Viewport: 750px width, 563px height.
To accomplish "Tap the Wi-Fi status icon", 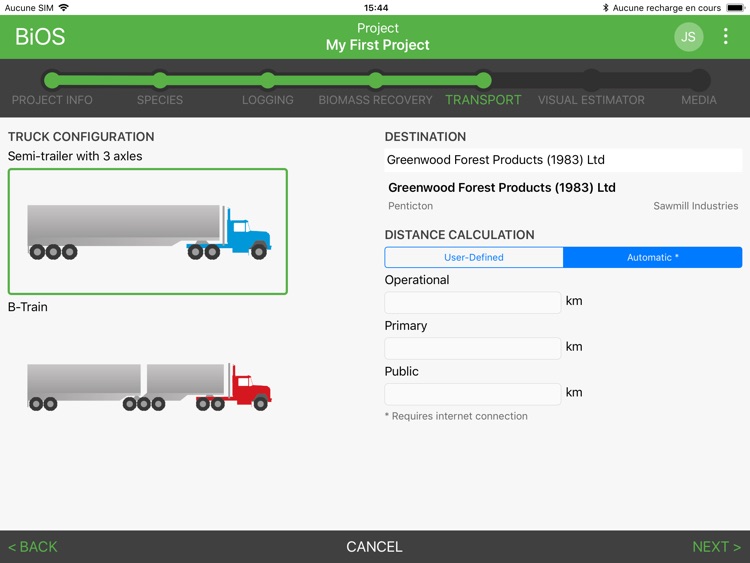I will pyautogui.click(x=64, y=8).
